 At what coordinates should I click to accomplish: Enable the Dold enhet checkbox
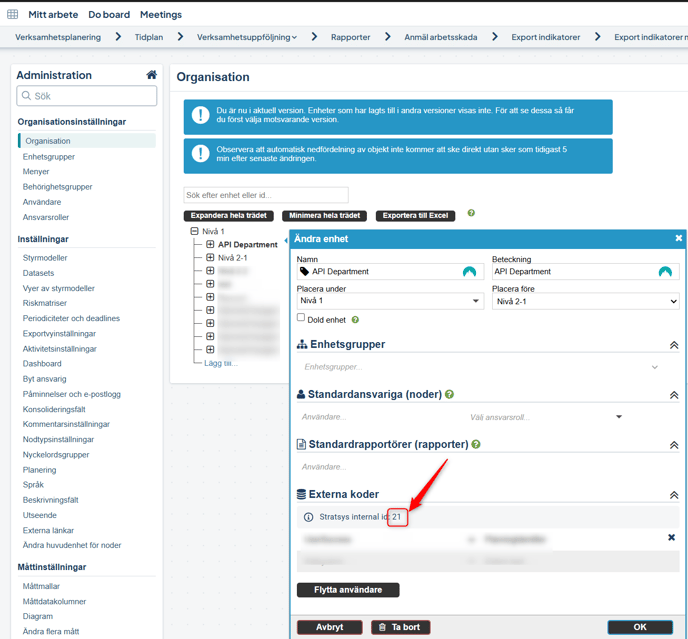(x=301, y=318)
